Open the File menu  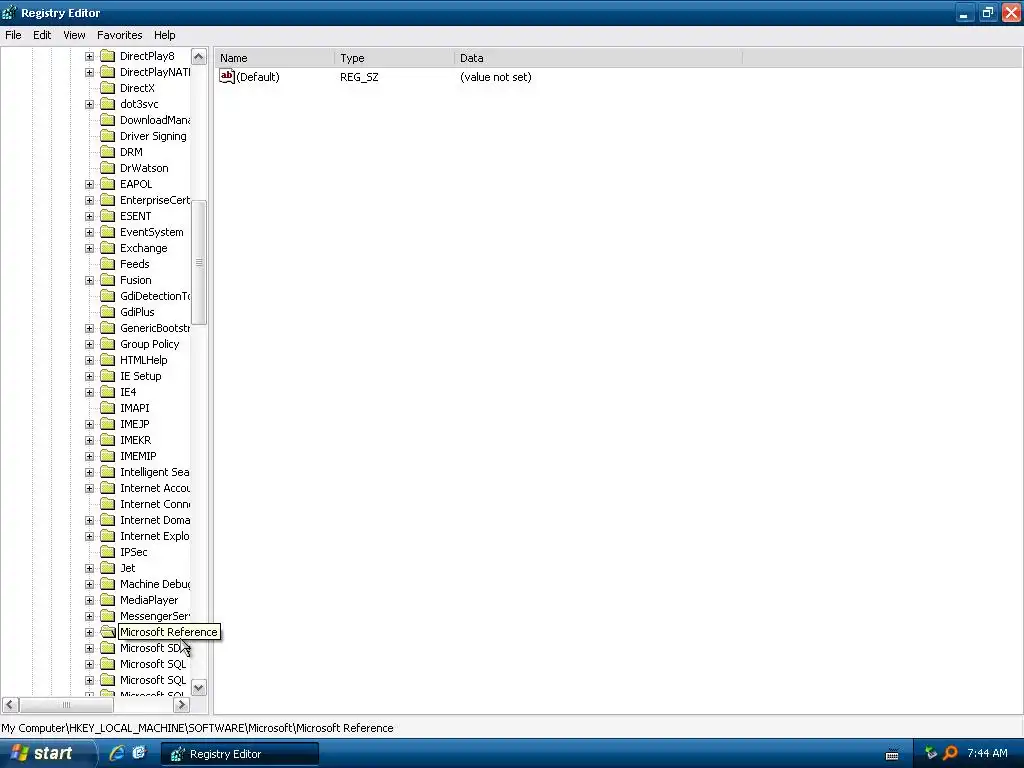pyautogui.click(x=13, y=35)
